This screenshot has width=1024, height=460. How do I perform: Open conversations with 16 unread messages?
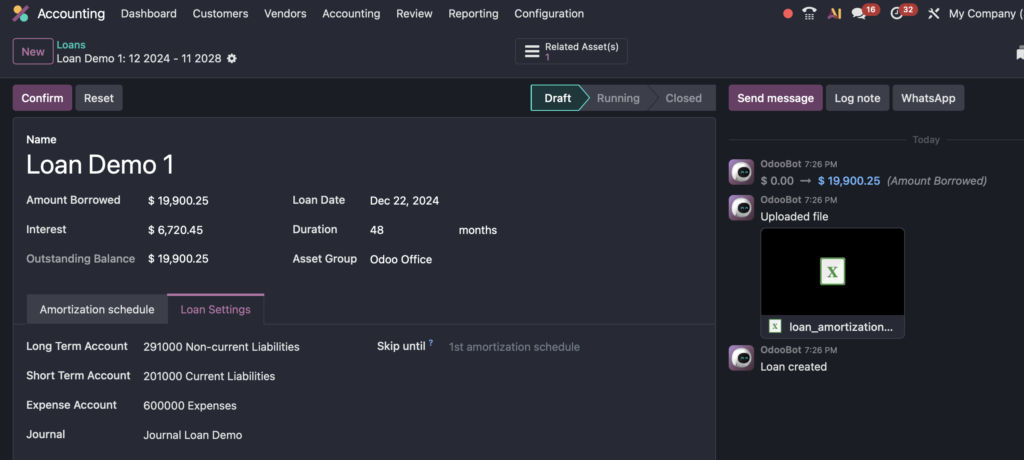click(859, 14)
